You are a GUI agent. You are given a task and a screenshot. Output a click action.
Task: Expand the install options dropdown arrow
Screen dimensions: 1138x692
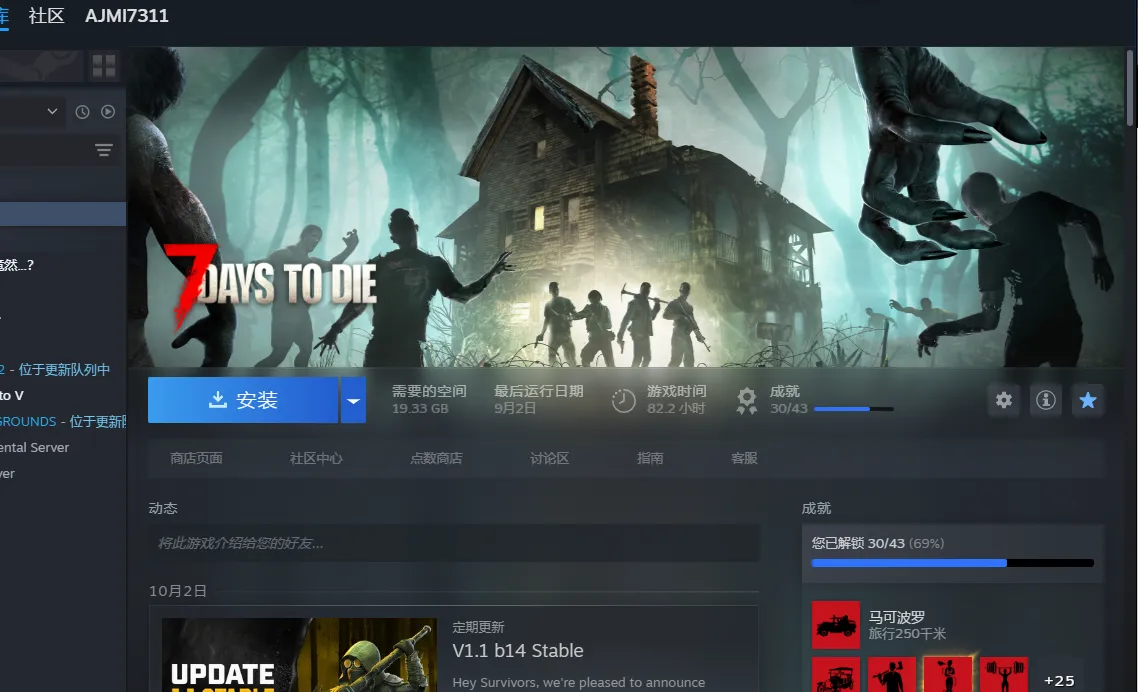353,400
